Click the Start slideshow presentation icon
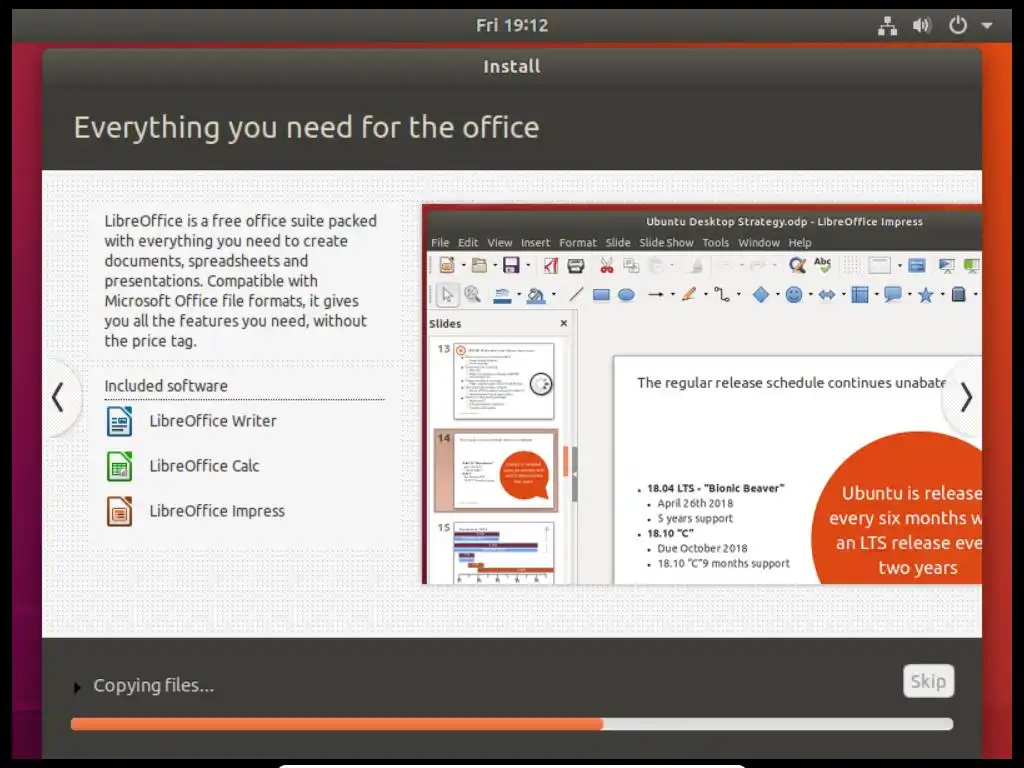Screen dimensions: 1024x768 pyautogui.click(x=946, y=265)
